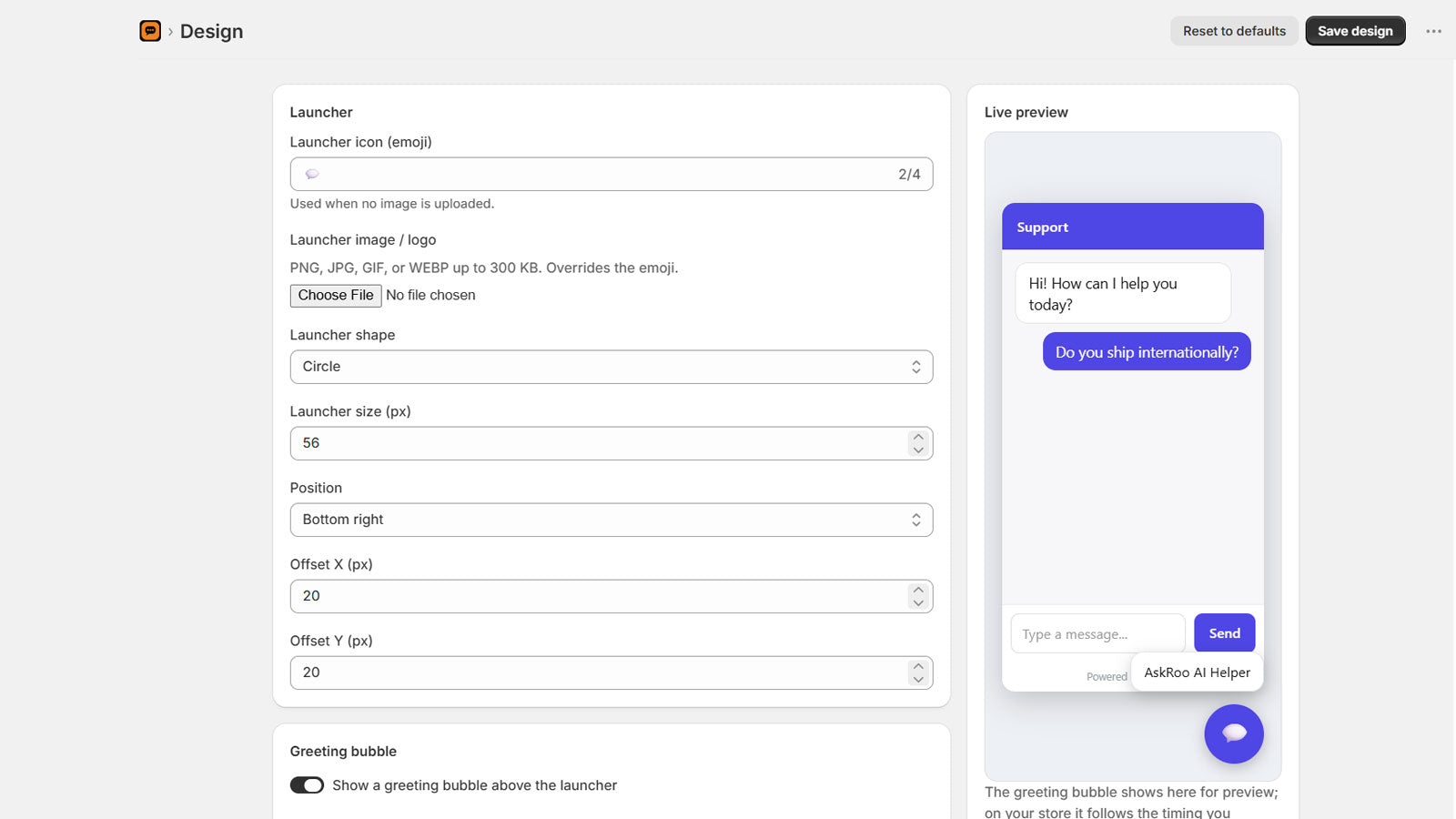Click the 'Powered' footer text in preview
Viewport: 1456px width, 819px height.
click(1107, 677)
